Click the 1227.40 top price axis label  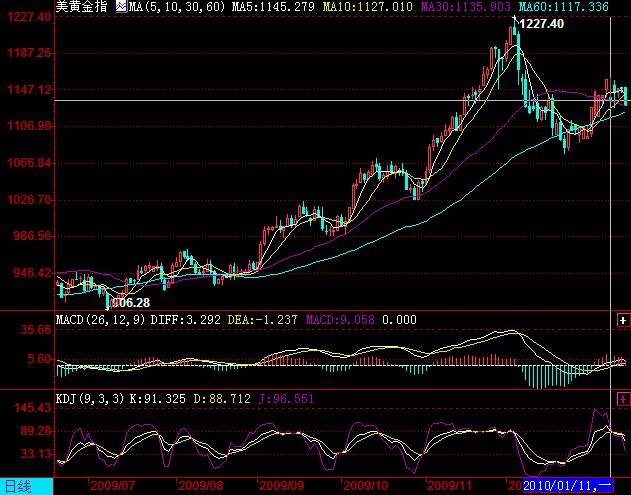point(29,17)
